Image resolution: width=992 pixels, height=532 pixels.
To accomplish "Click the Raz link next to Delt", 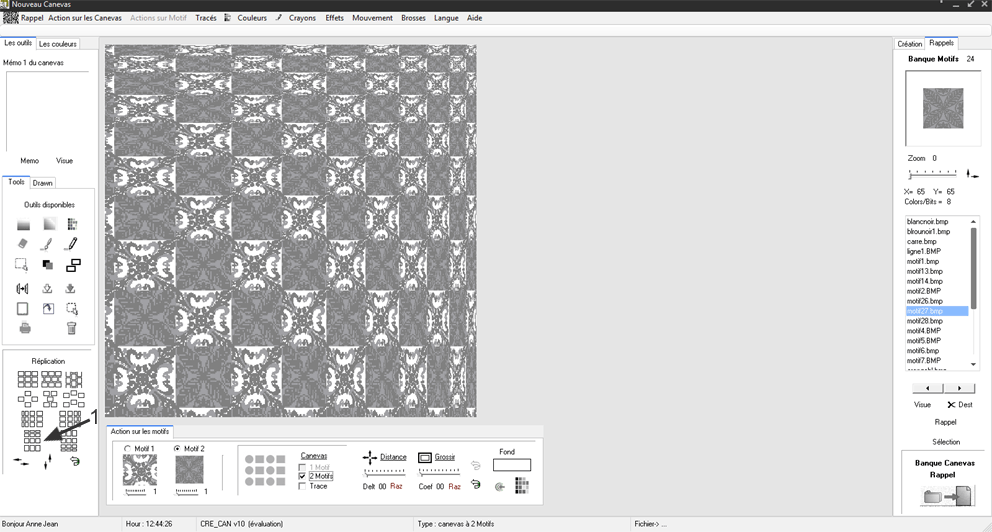I will click(x=396, y=486).
